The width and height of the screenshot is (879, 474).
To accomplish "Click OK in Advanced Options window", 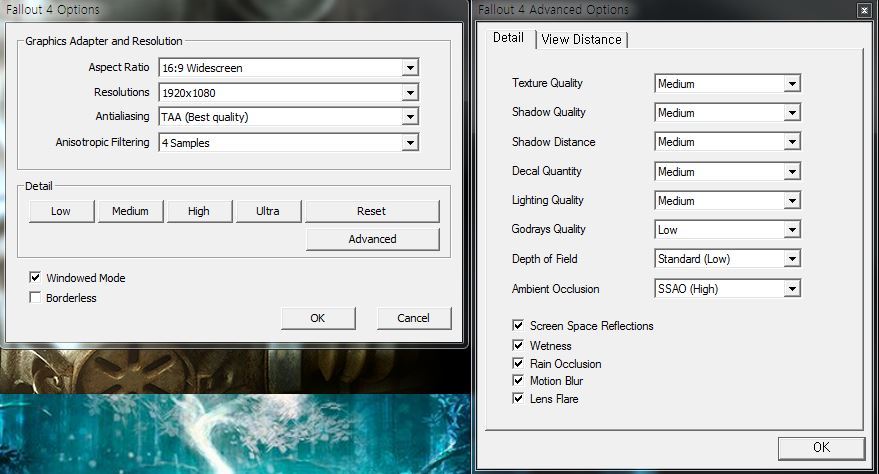I will click(821, 448).
